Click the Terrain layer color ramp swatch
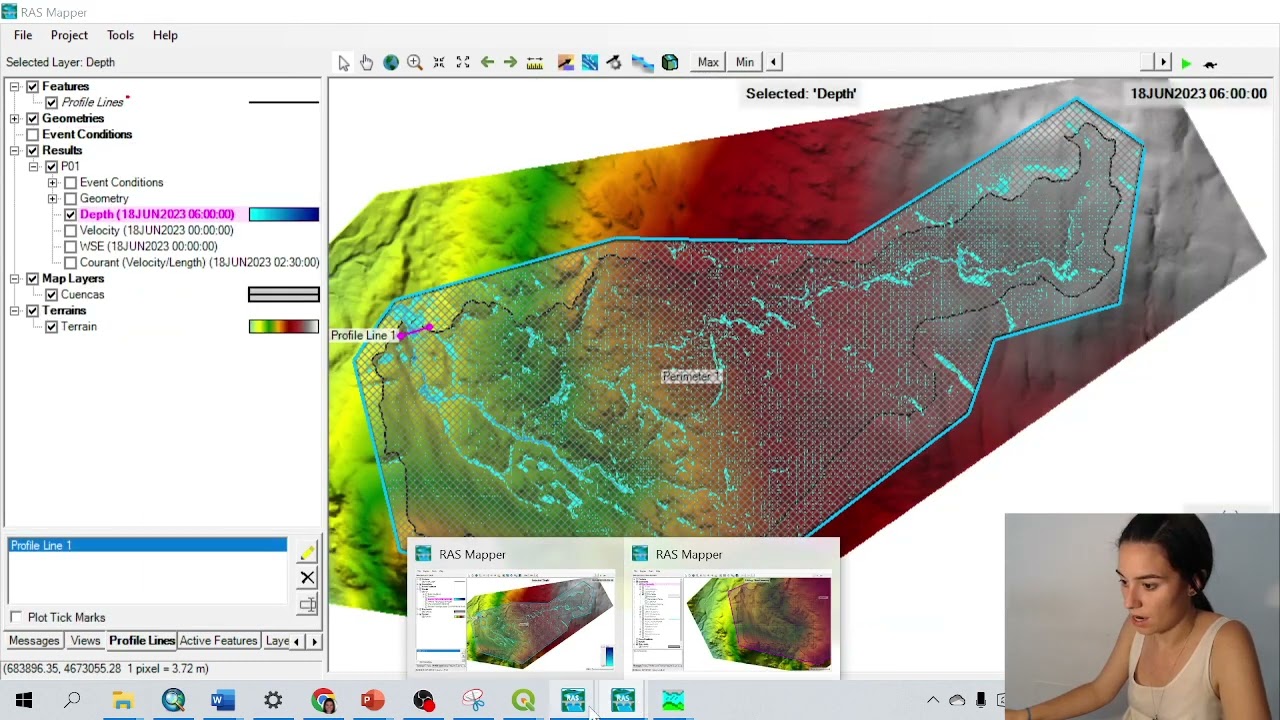The width and height of the screenshot is (1280, 720). 284,326
